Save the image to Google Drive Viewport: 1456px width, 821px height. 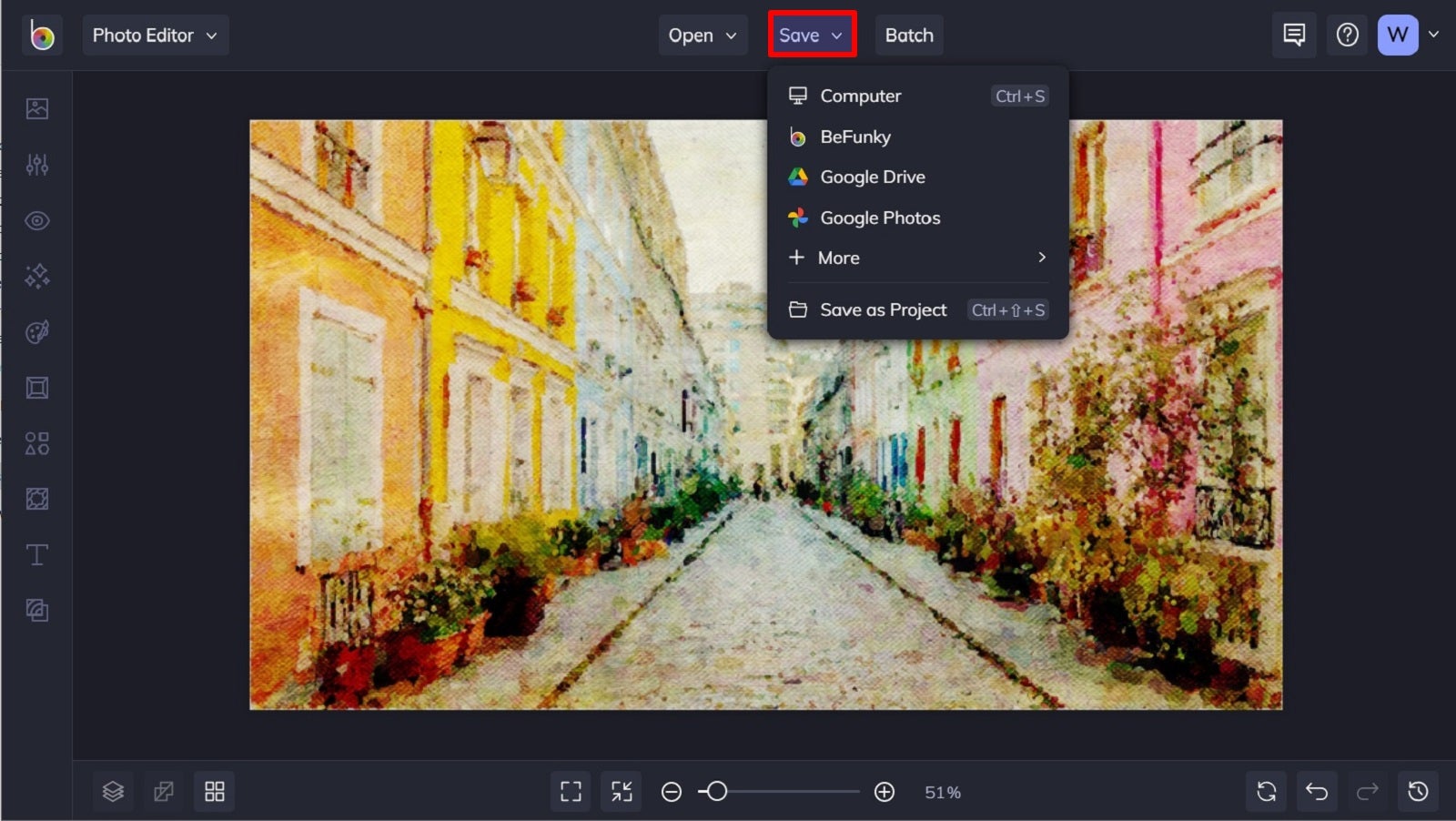[873, 177]
